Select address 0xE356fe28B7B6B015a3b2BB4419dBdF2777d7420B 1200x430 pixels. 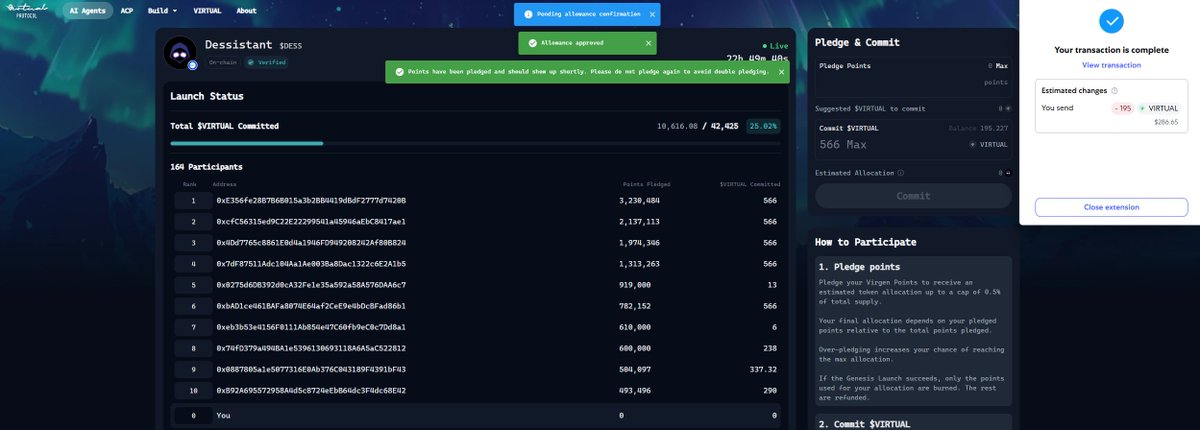coord(311,201)
